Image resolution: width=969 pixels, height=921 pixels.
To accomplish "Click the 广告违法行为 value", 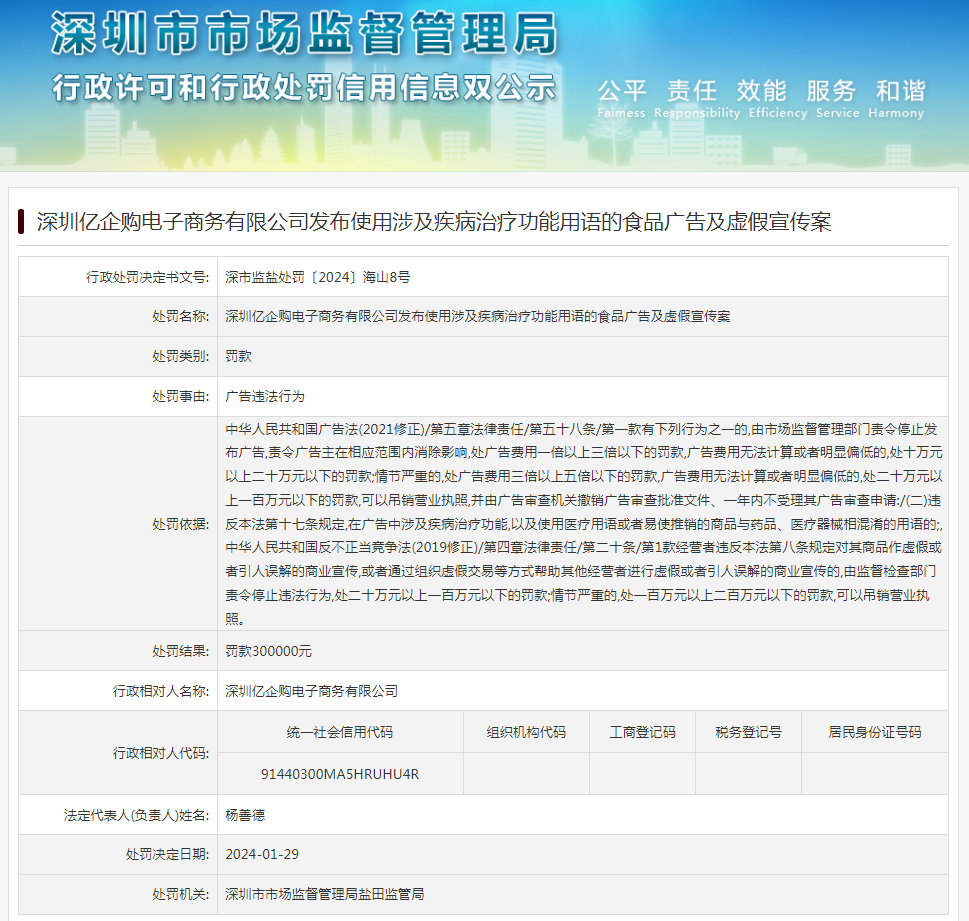I will (265, 396).
